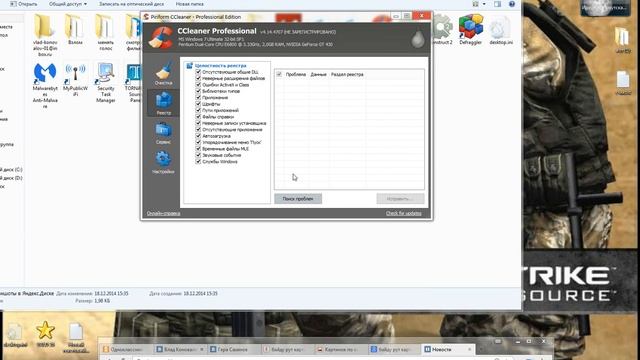Select Локальный диск (D:) in Explorer sidebar
Viewport: 640px width, 360px height.
[11, 178]
